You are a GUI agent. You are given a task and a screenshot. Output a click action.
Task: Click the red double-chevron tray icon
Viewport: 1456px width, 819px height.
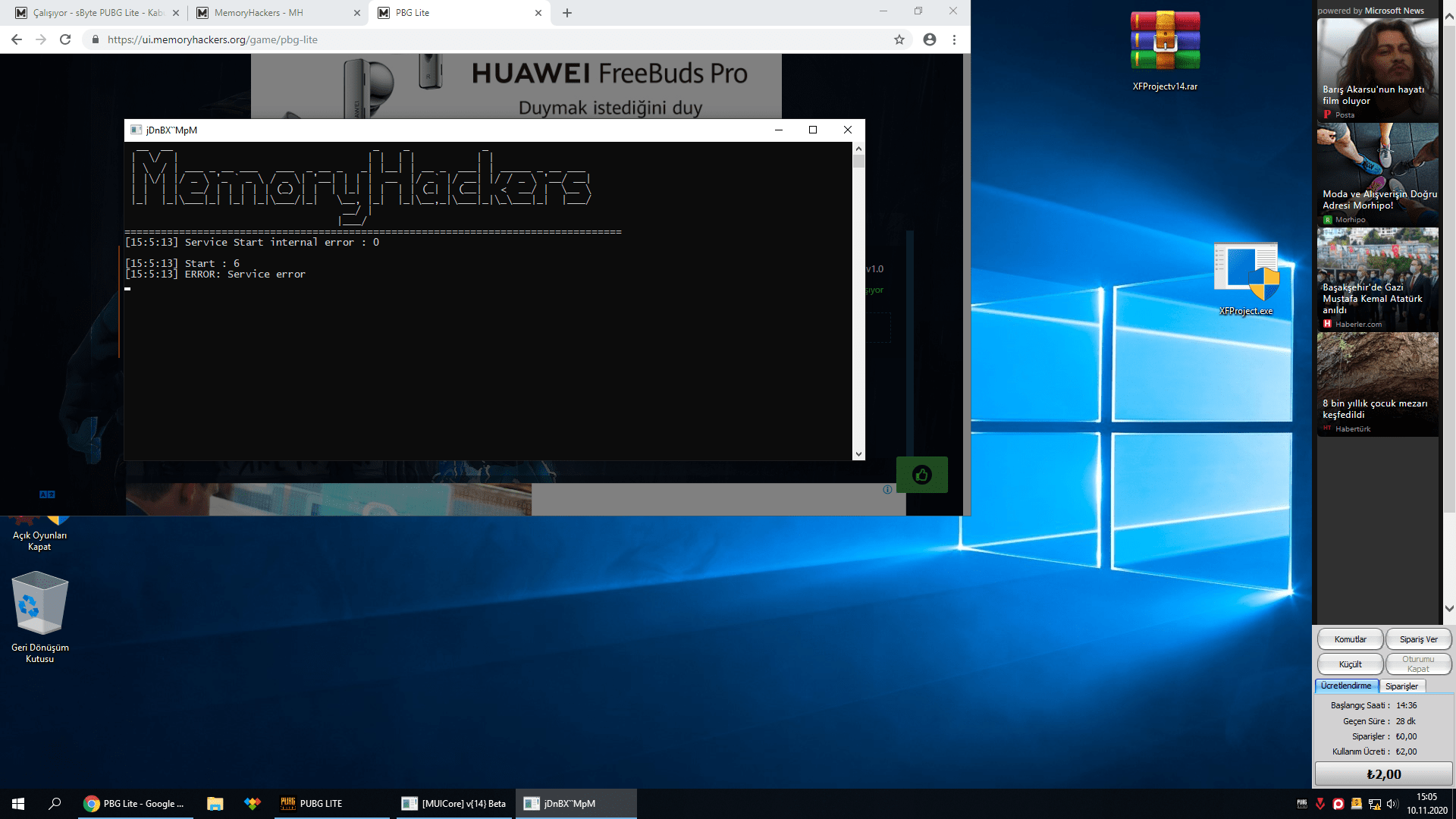click(x=1320, y=804)
